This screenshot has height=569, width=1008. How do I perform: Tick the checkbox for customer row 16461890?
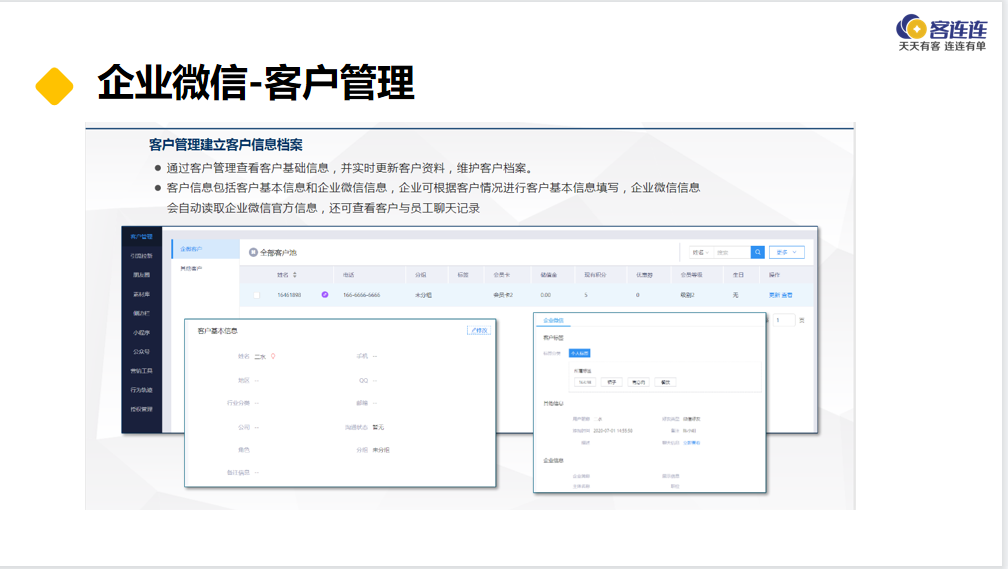(256, 295)
